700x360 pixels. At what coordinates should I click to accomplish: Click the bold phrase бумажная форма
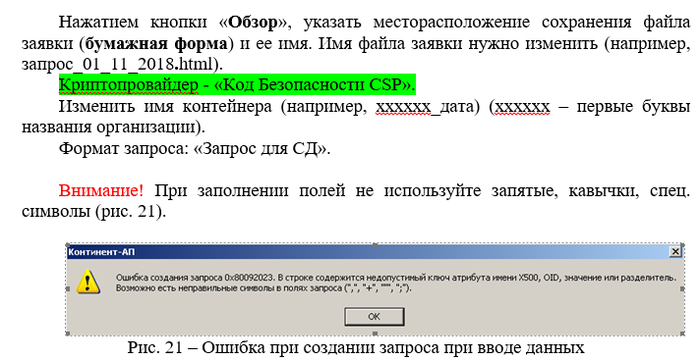156,43
